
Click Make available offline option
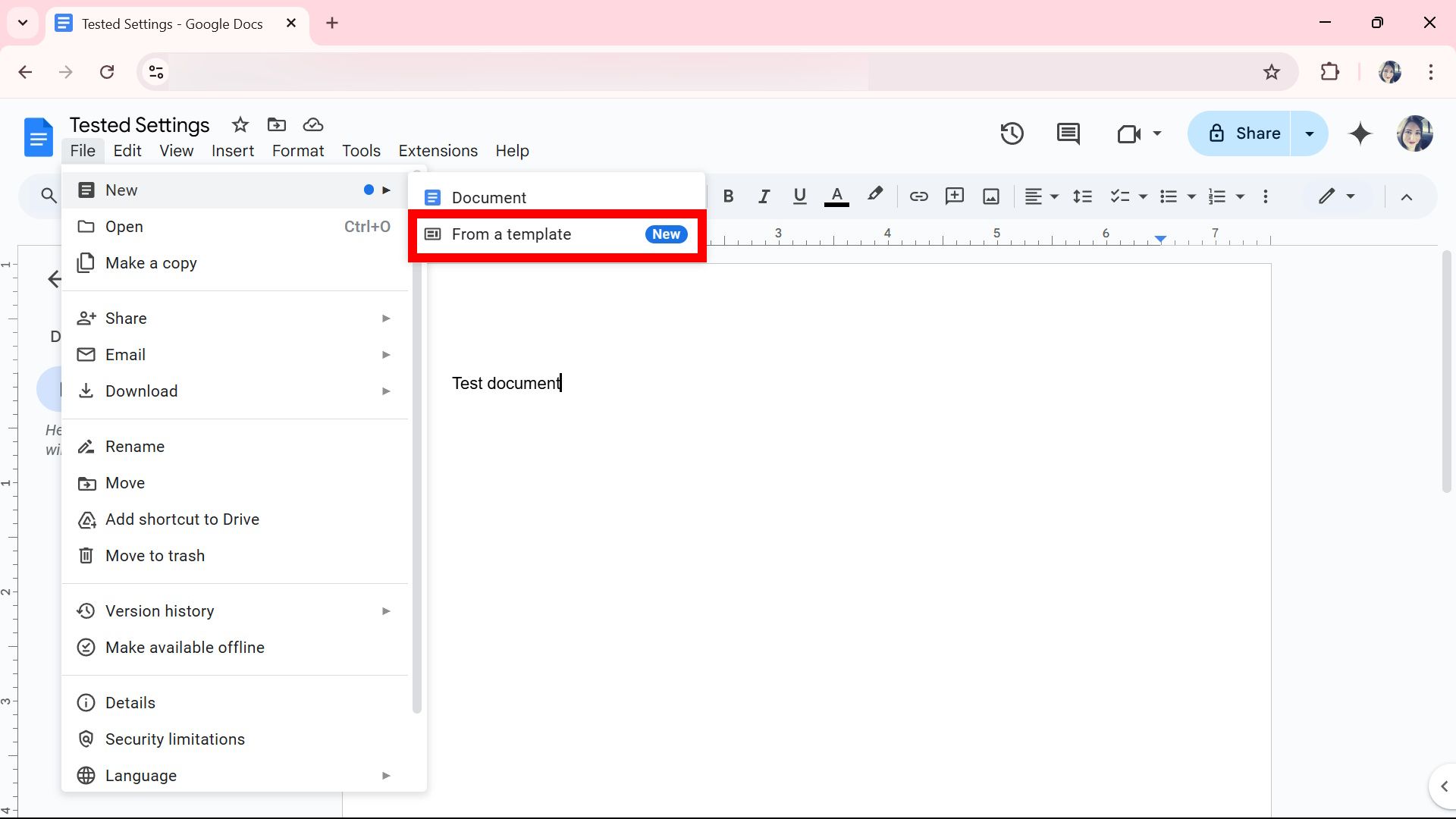coord(184,647)
